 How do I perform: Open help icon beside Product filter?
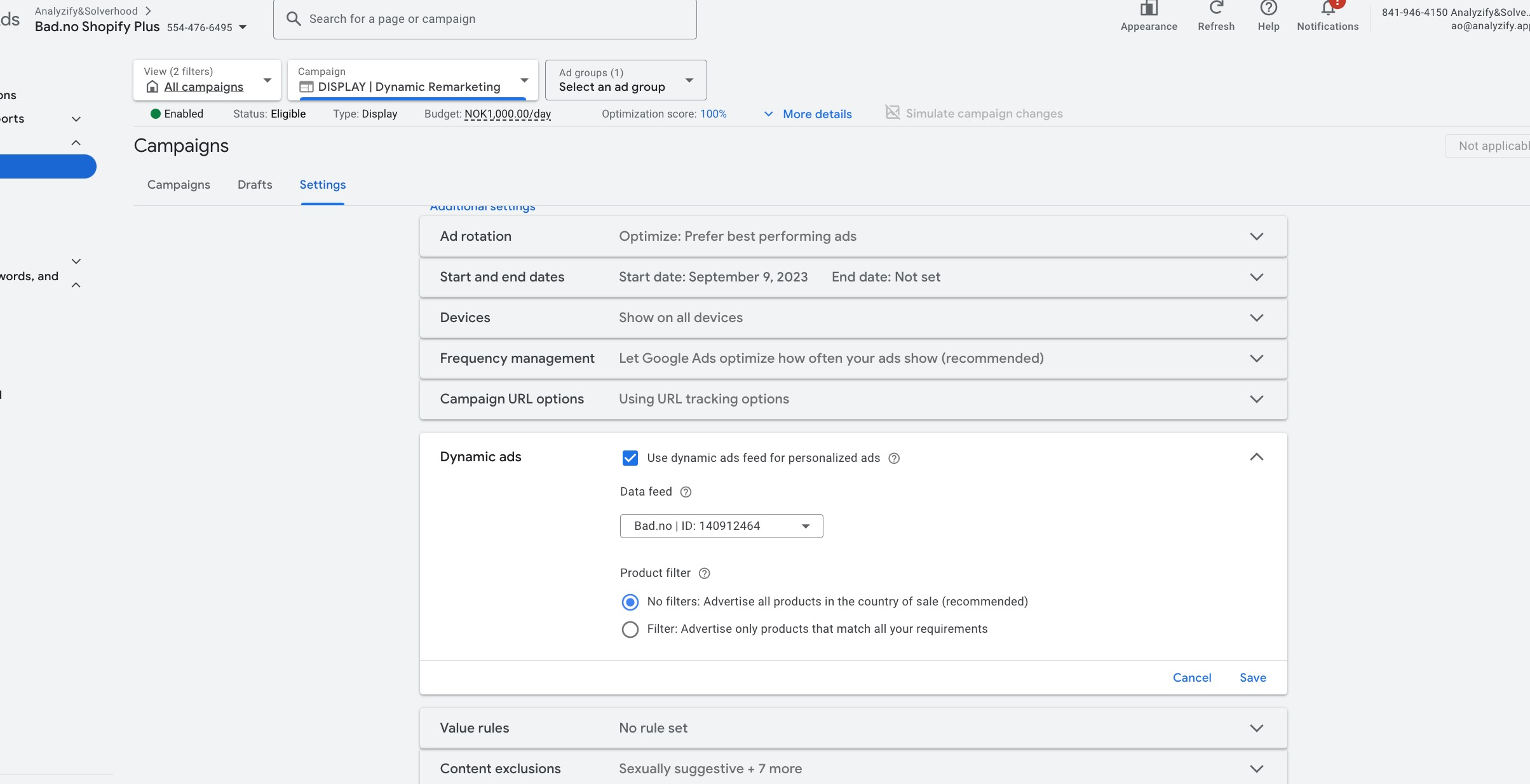coord(704,573)
